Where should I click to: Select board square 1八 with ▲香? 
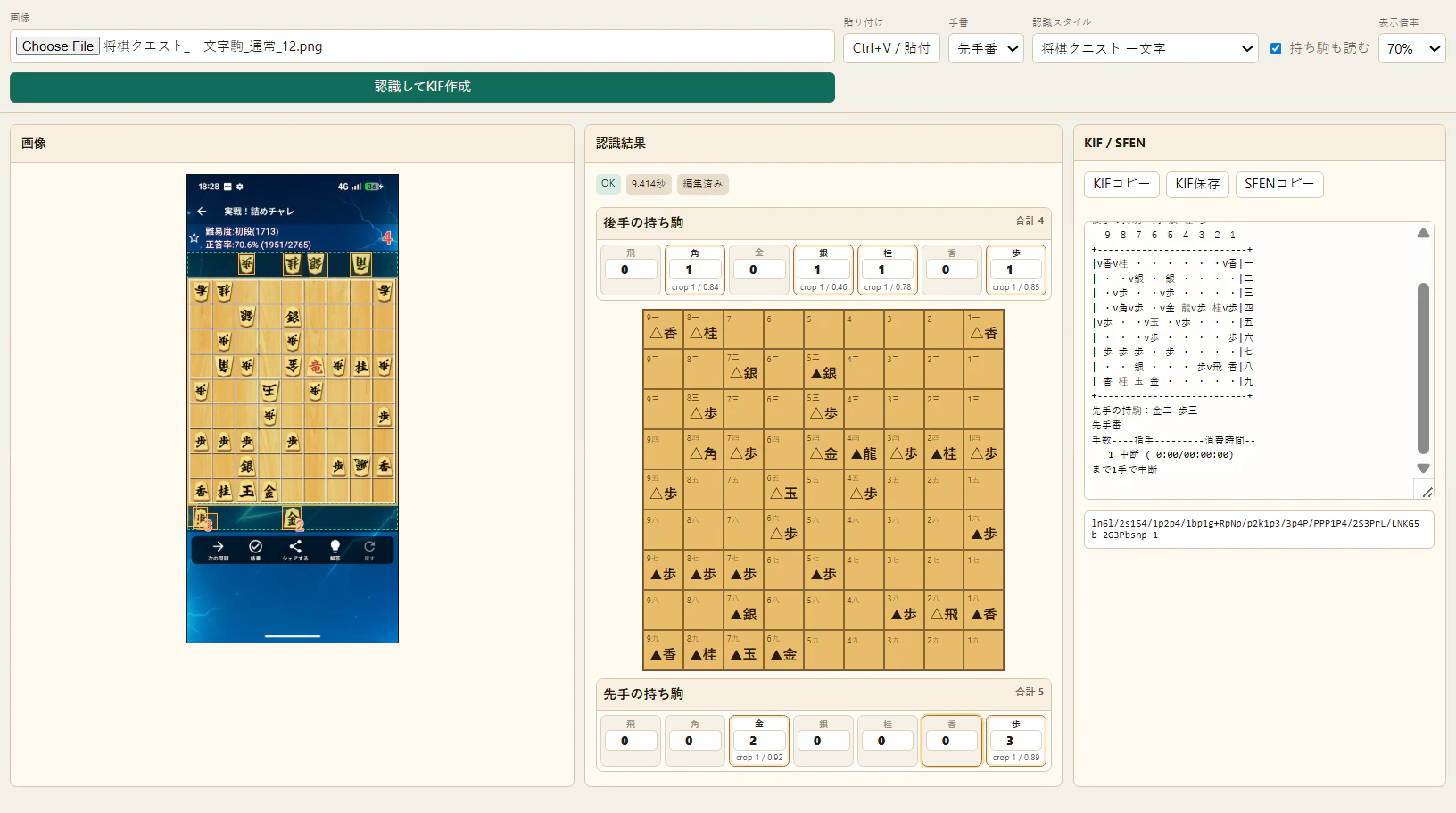984,610
